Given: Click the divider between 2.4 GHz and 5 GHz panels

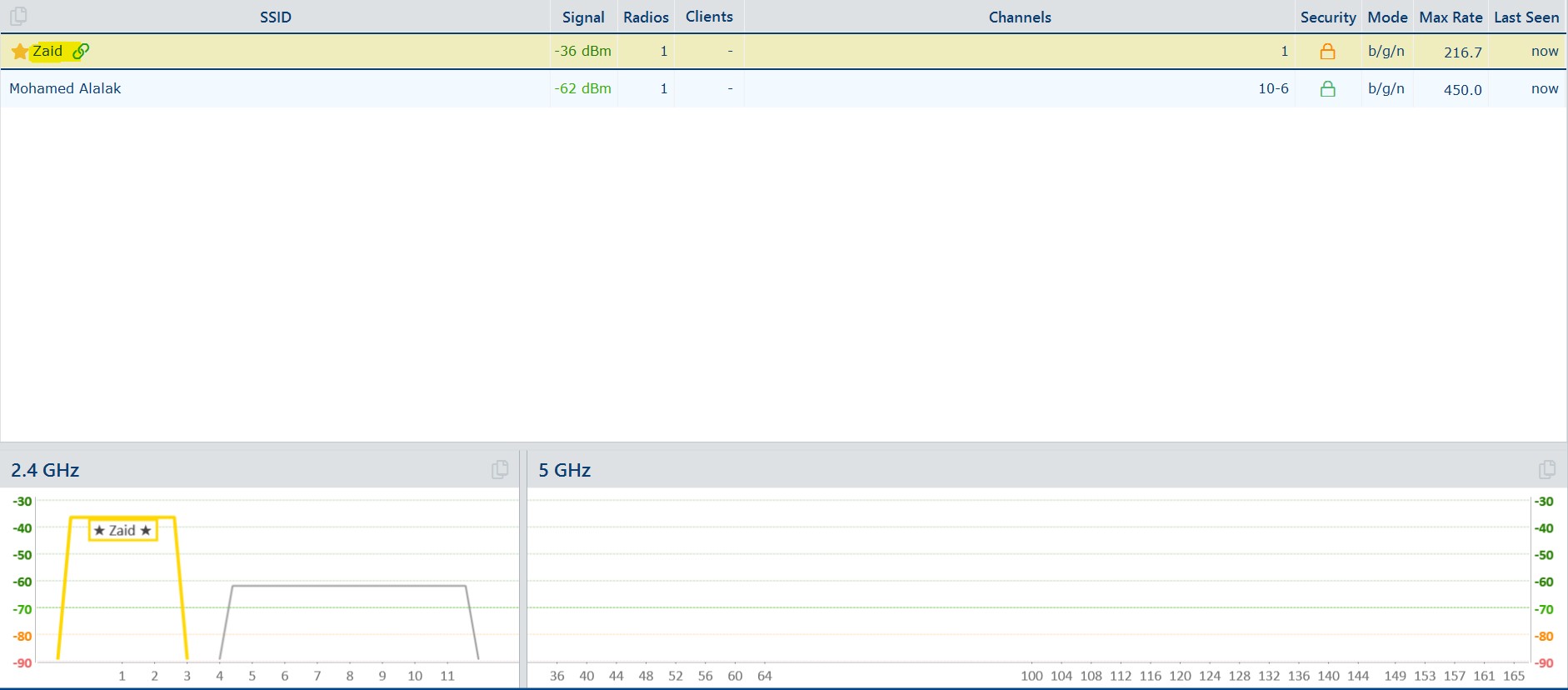Looking at the screenshot, I should [x=523, y=569].
